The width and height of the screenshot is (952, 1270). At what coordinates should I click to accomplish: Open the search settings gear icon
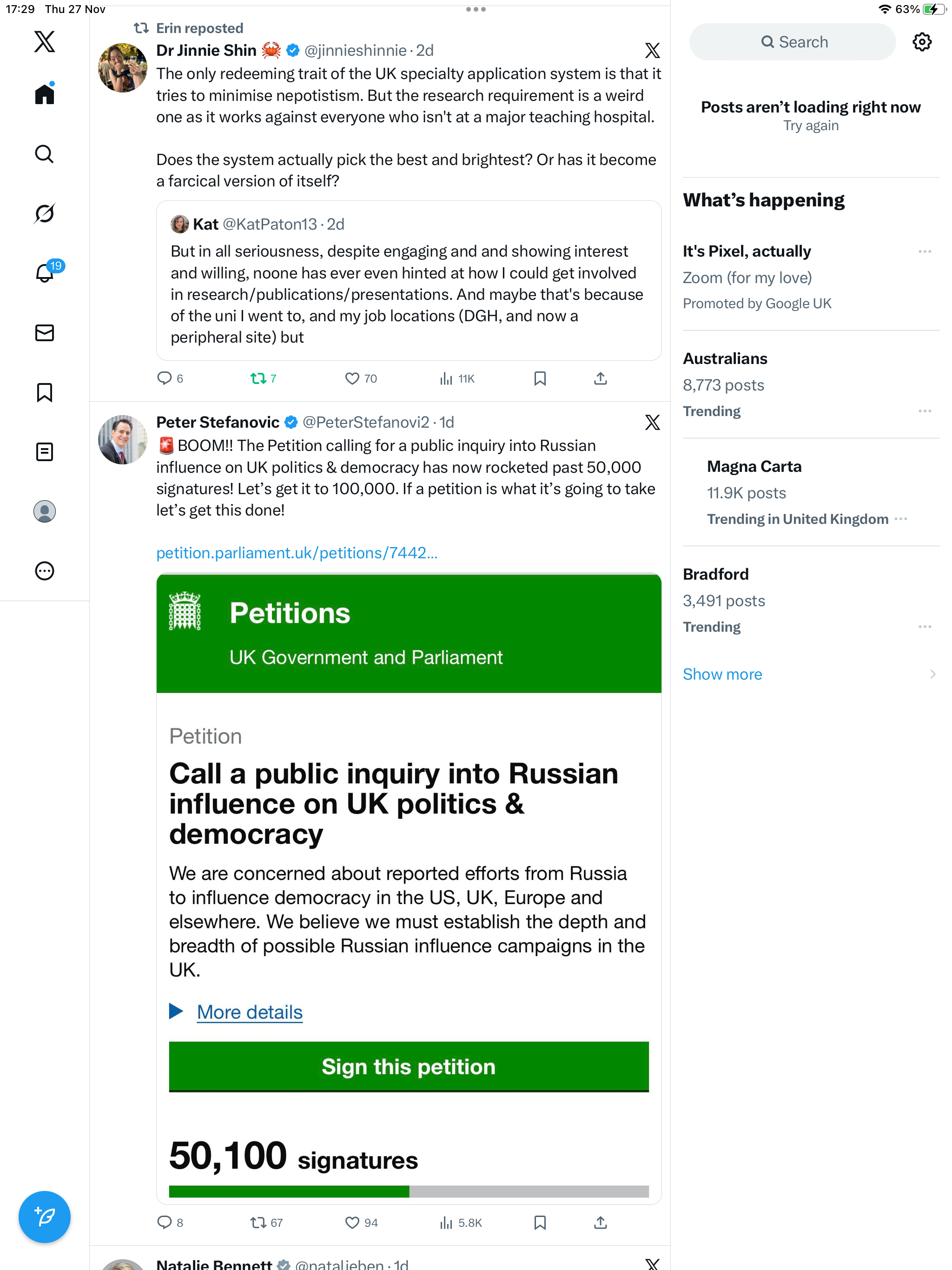[922, 42]
